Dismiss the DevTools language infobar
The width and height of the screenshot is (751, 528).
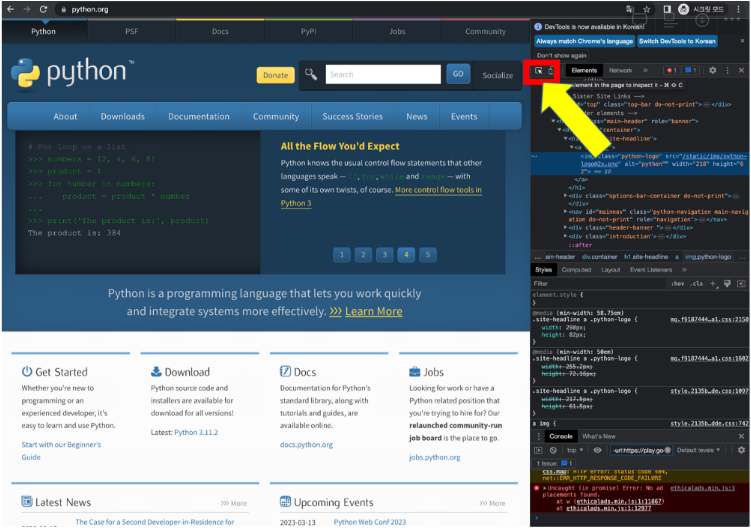point(742,41)
